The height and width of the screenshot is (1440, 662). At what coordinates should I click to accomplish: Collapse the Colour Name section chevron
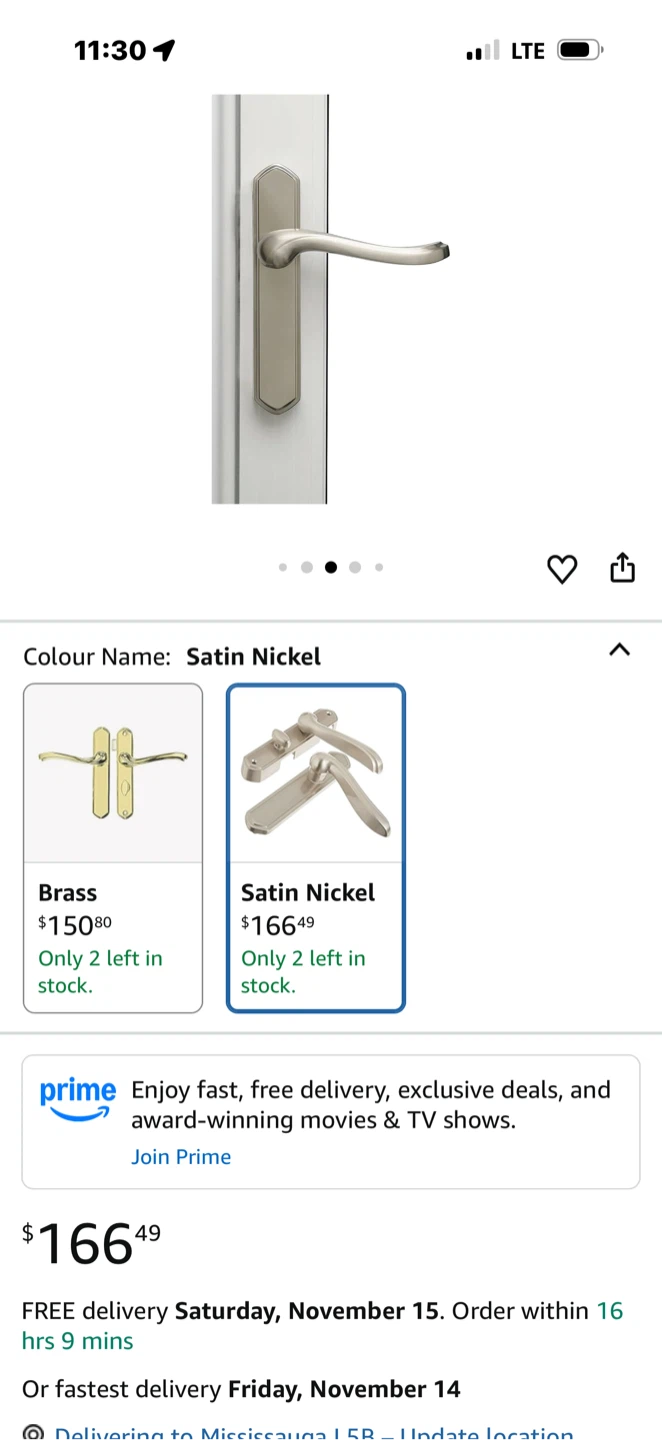pos(620,650)
